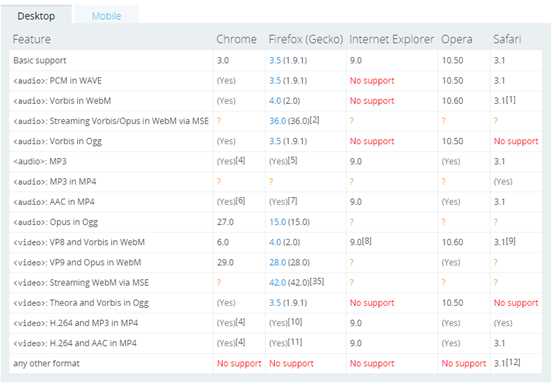Screen dimensions: 558x388
Task: Open Firefox 3.5 link in Theora and Vorbis row
Action: (275, 303)
